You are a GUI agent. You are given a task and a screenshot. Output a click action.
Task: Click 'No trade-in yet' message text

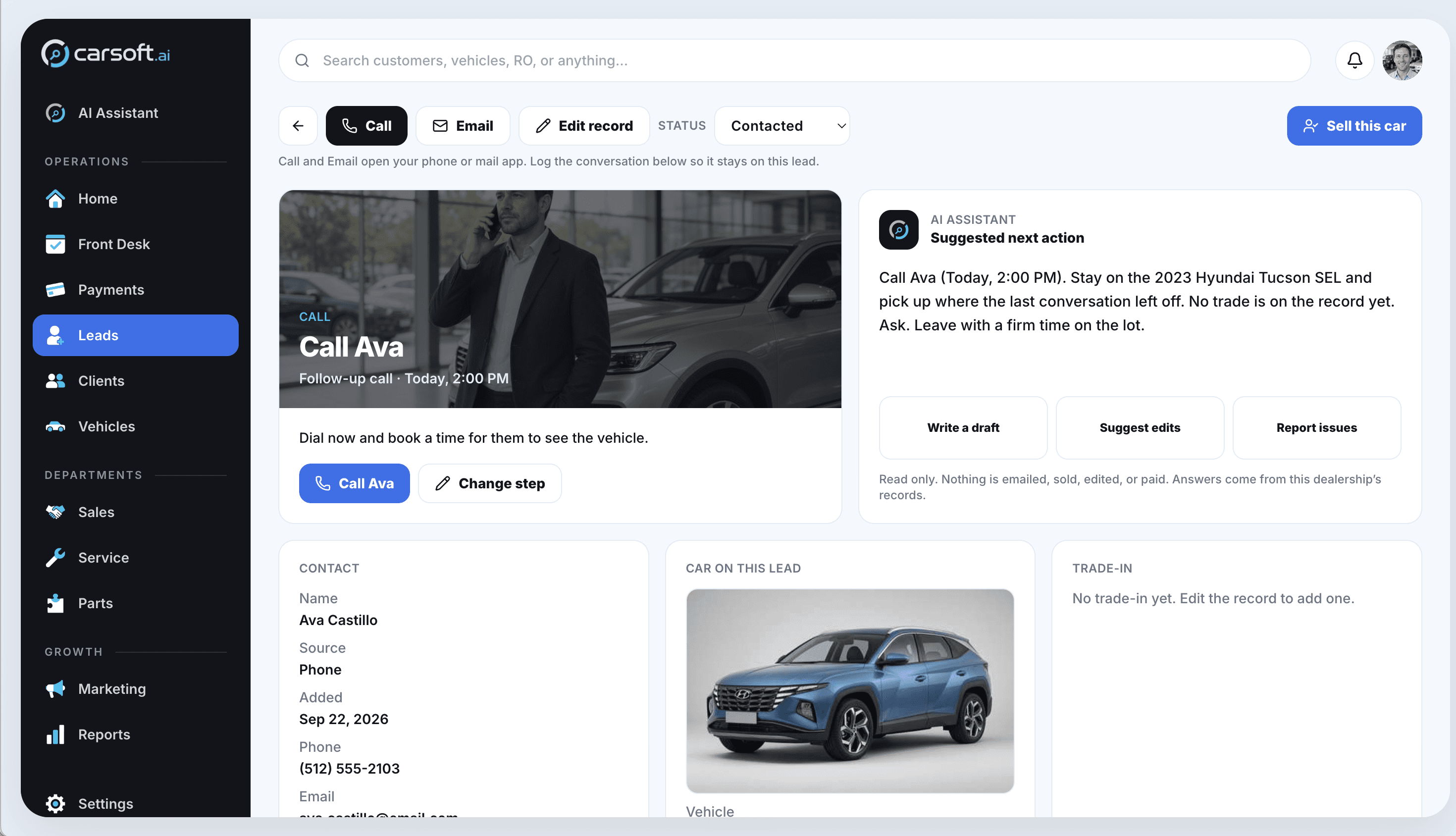click(x=1213, y=598)
